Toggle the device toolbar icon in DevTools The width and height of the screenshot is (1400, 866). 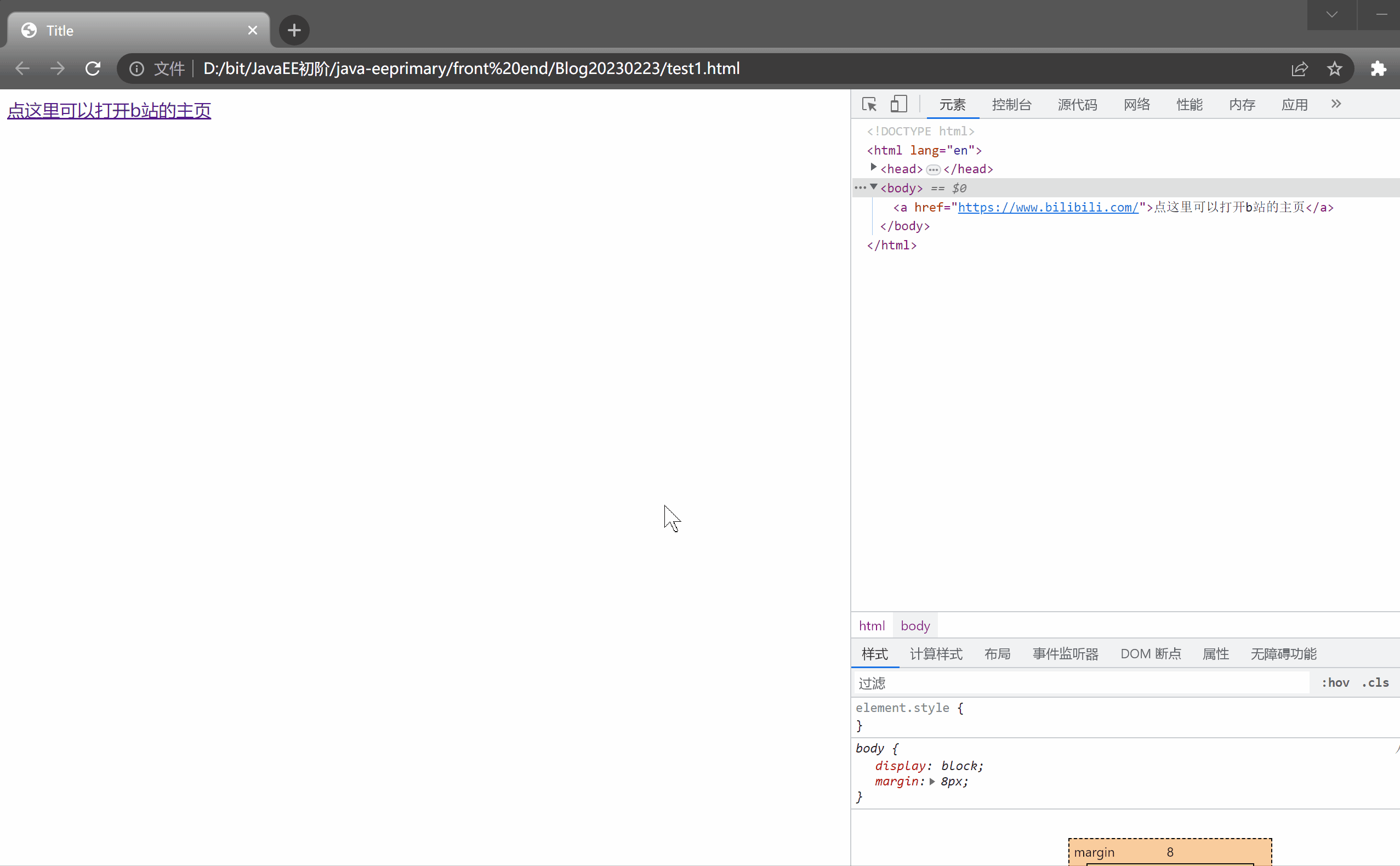[x=899, y=104]
